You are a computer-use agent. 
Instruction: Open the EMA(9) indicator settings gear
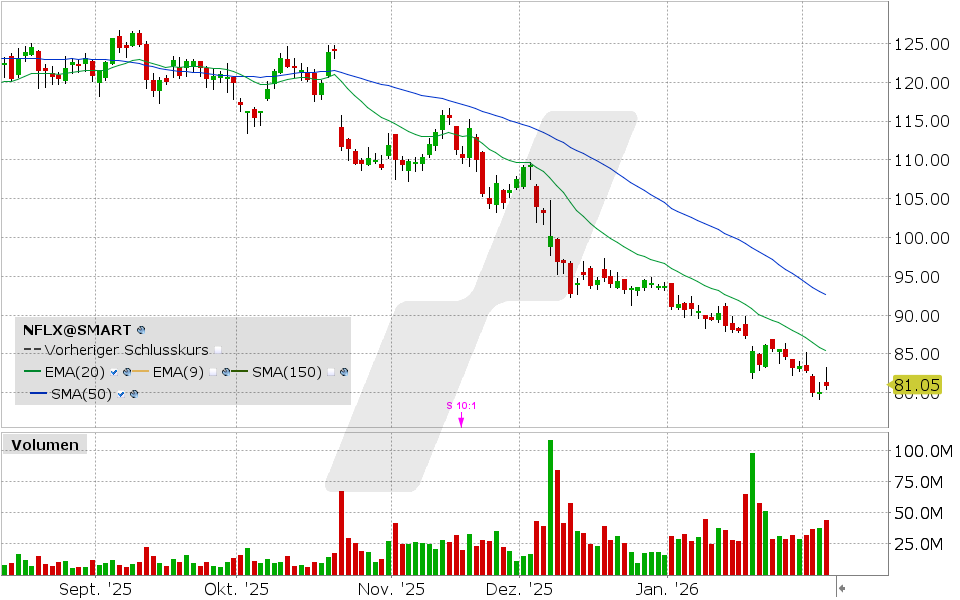(x=225, y=372)
